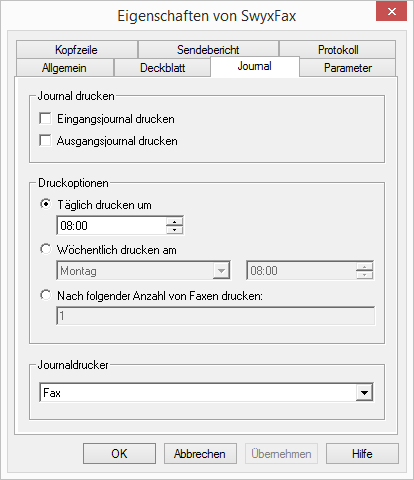Open the Sendebericht tab
The image size is (414, 480).
pos(208,50)
